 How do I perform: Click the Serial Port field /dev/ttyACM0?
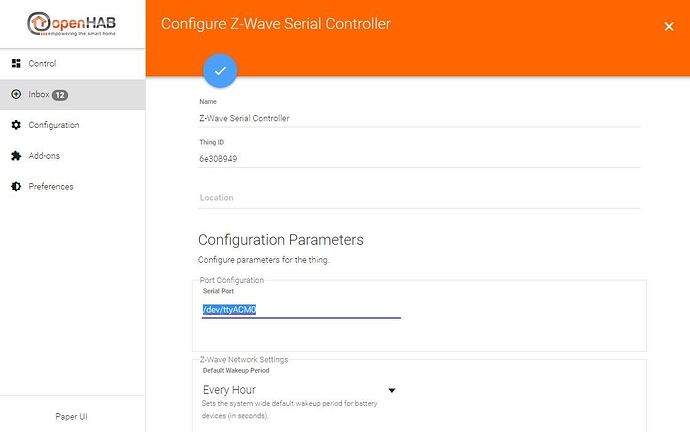300,310
